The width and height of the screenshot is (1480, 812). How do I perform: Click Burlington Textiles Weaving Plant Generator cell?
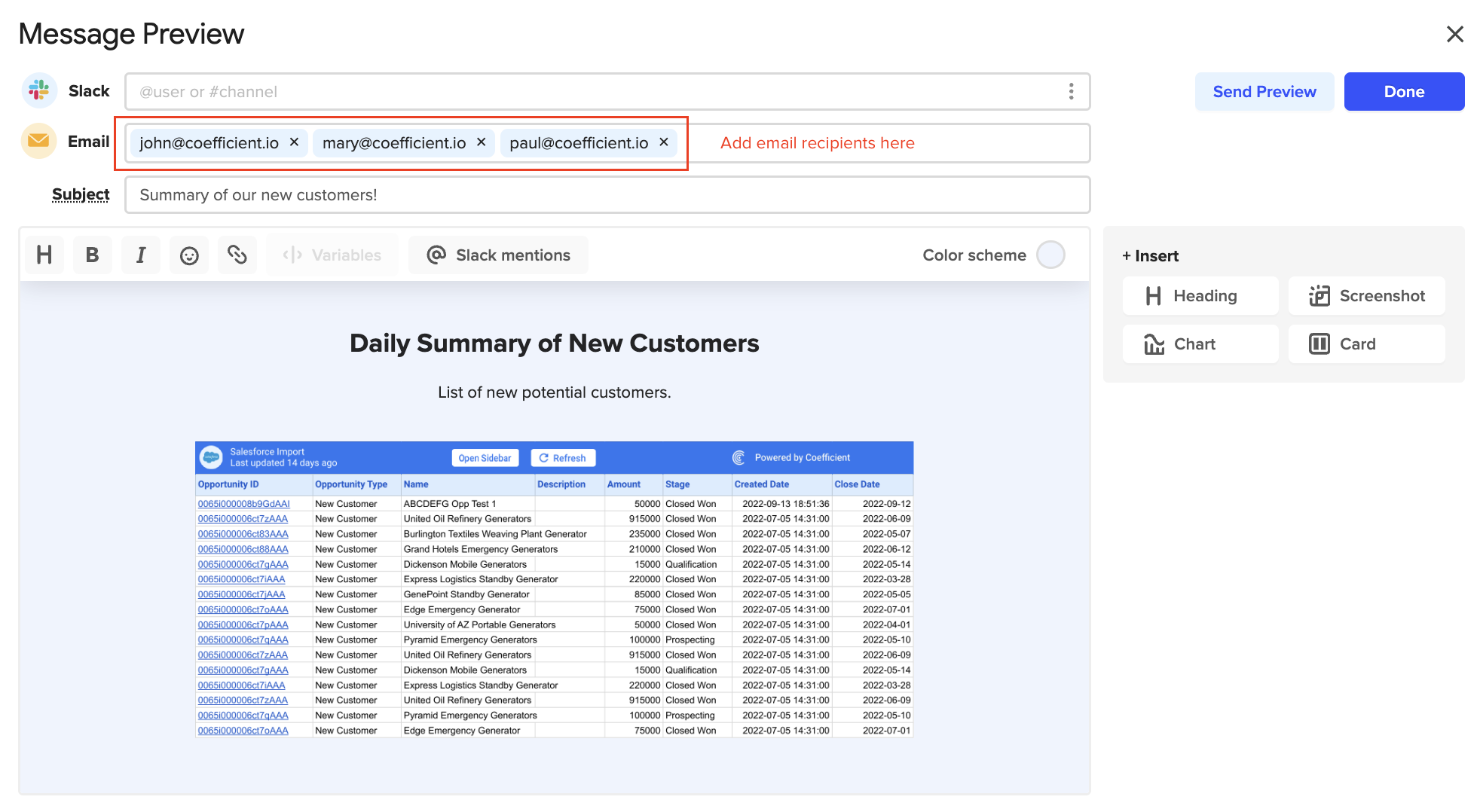pos(494,534)
